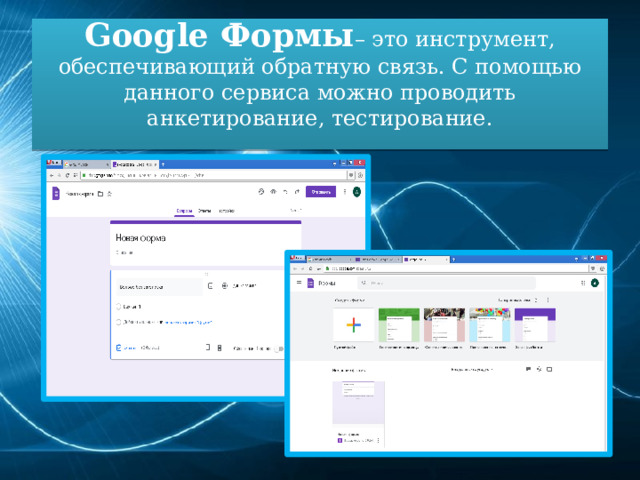Switch to the first browser tab in editor window
The height and width of the screenshot is (480, 640).
tap(87, 164)
